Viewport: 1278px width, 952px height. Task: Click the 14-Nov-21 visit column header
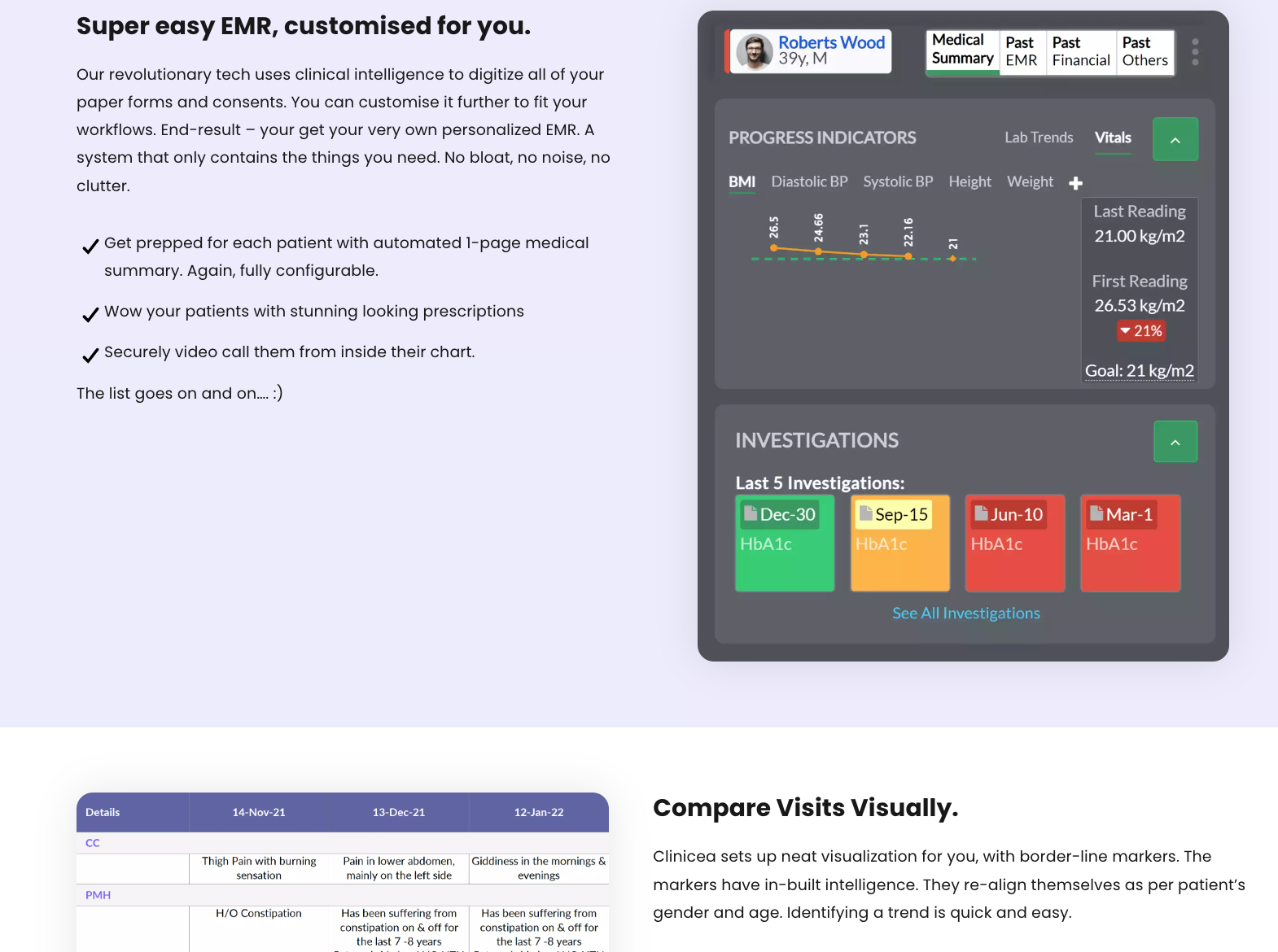259,812
